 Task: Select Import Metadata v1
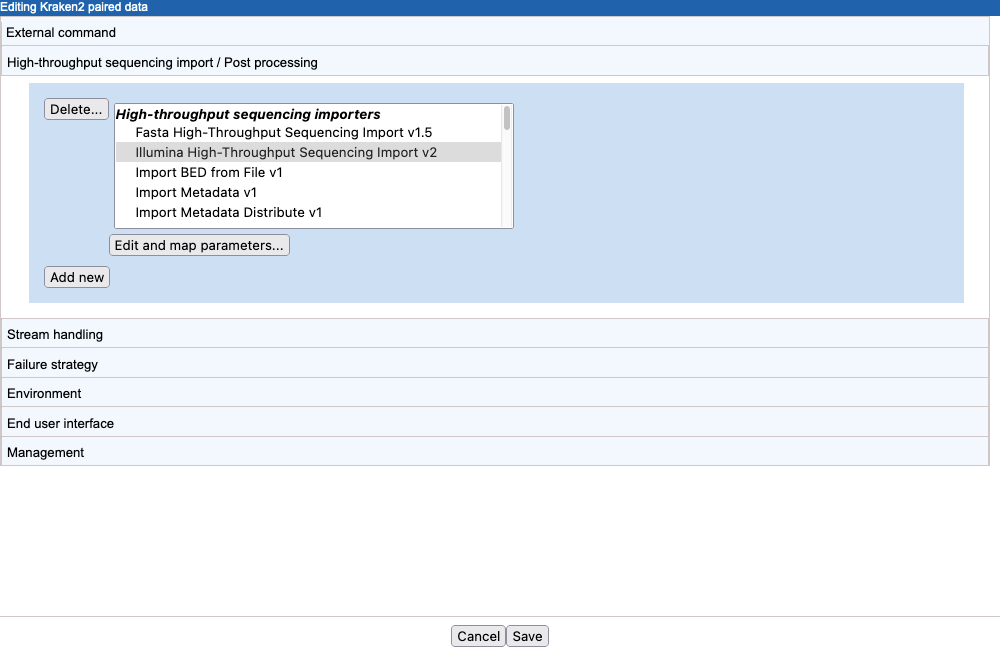[196, 192]
